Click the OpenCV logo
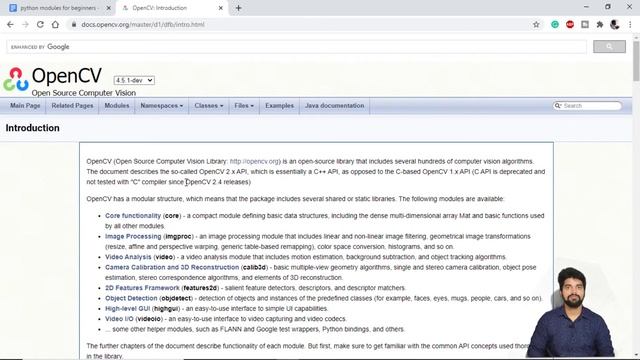The width and height of the screenshot is (640, 360). tap(16, 79)
